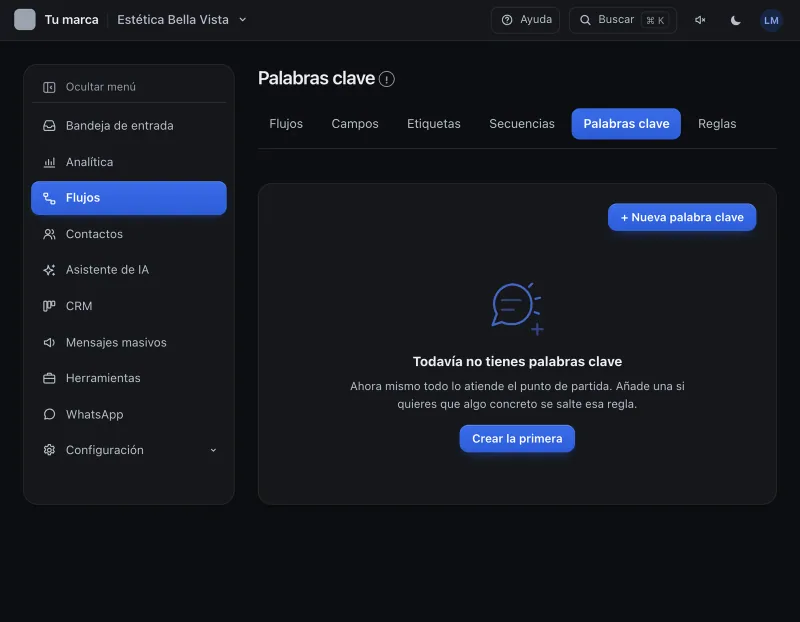The width and height of the screenshot is (800, 622).
Task: Collapse sidebar via Ocultar menú label
Action: (x=101, y=87)
